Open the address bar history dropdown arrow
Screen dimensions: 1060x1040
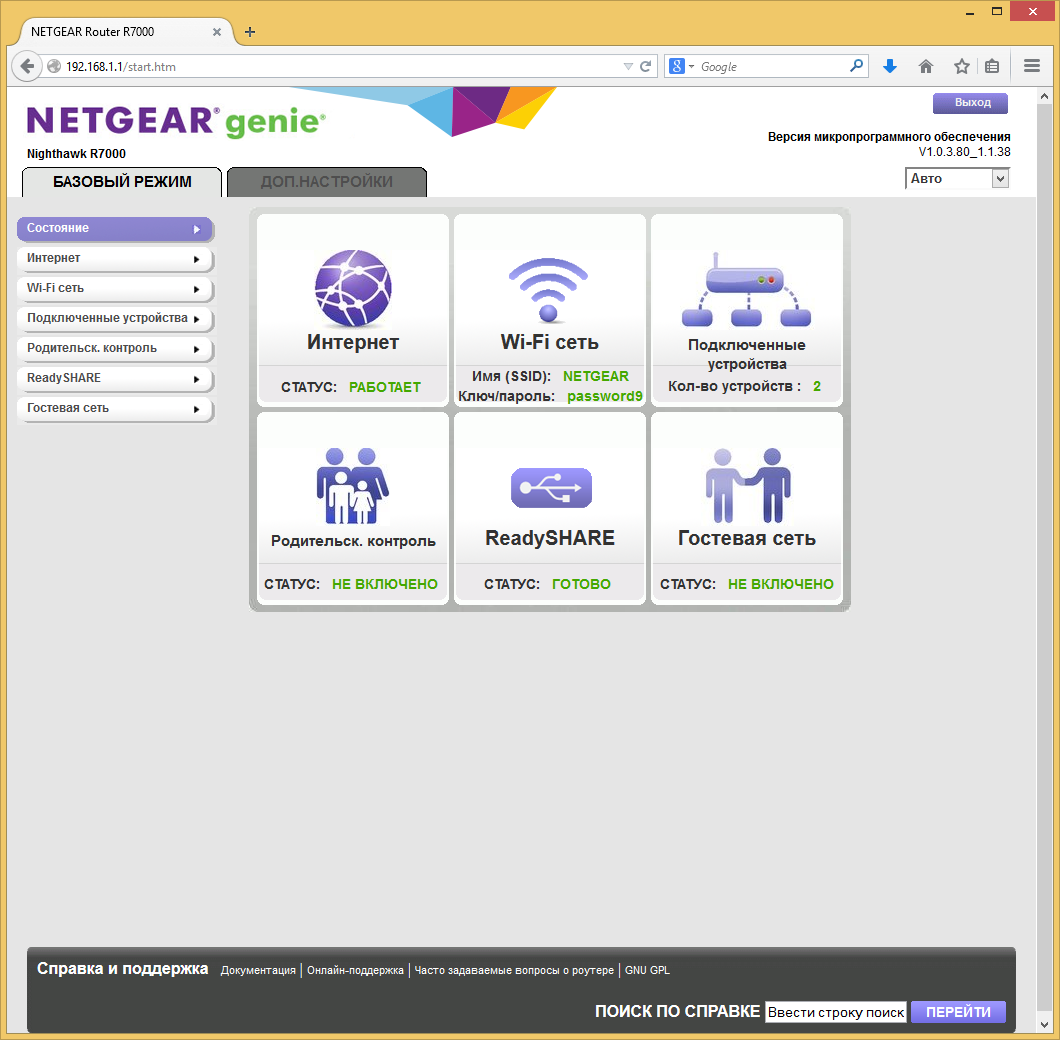[x=628, y=66]
